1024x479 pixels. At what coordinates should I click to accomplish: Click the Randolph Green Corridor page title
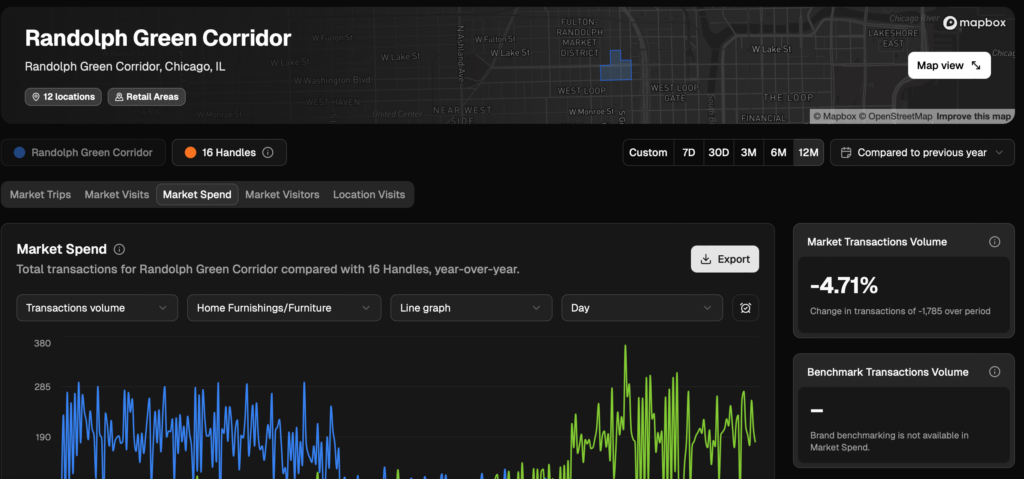158,38
